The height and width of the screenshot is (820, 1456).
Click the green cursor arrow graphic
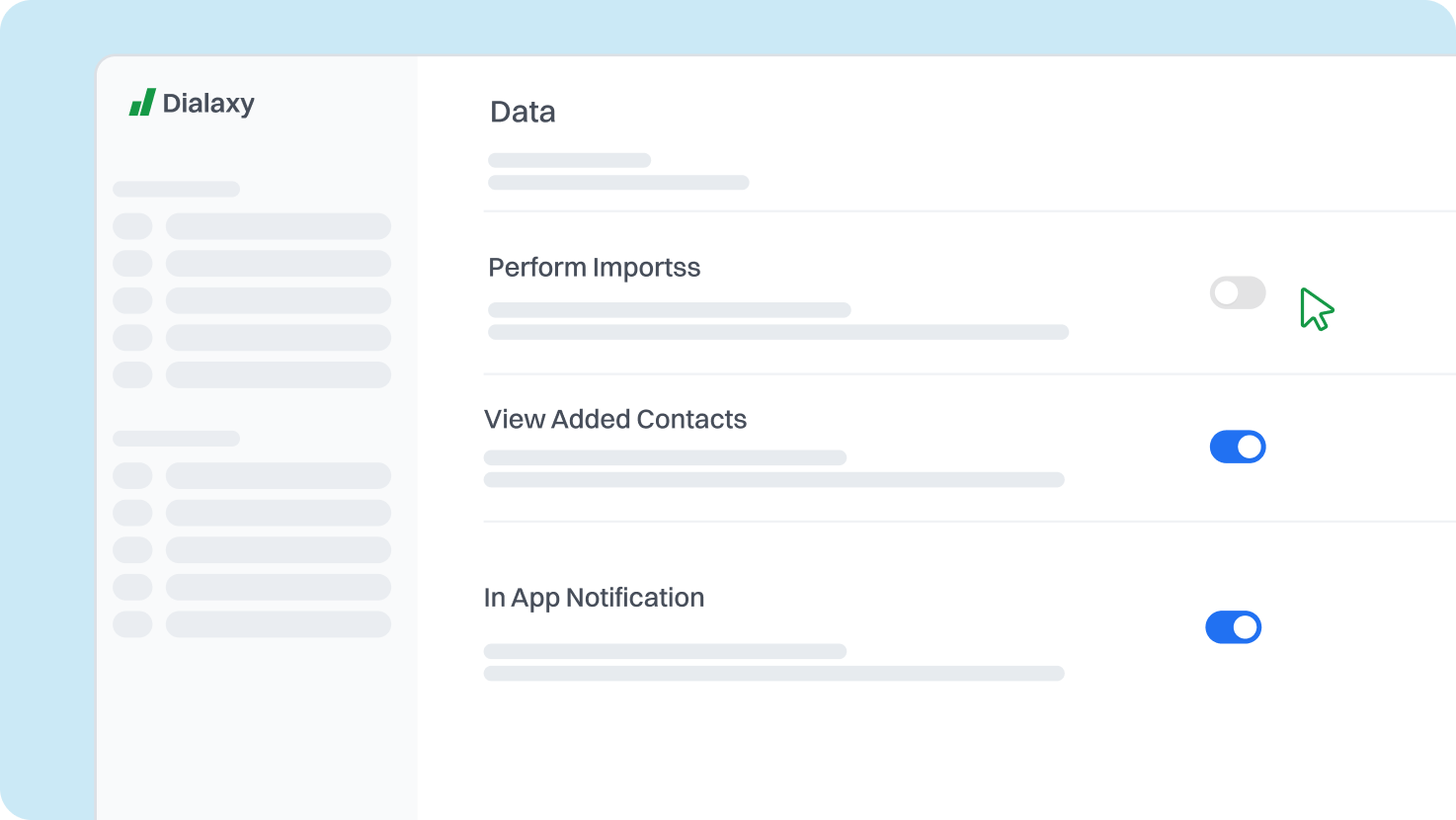[x=1317, y=307]
